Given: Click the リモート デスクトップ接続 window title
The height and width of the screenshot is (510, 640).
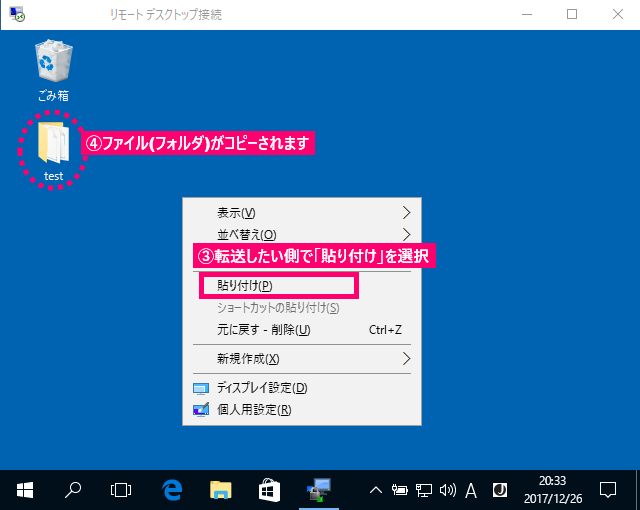Looking at the screenshot, I should point(166,15).
